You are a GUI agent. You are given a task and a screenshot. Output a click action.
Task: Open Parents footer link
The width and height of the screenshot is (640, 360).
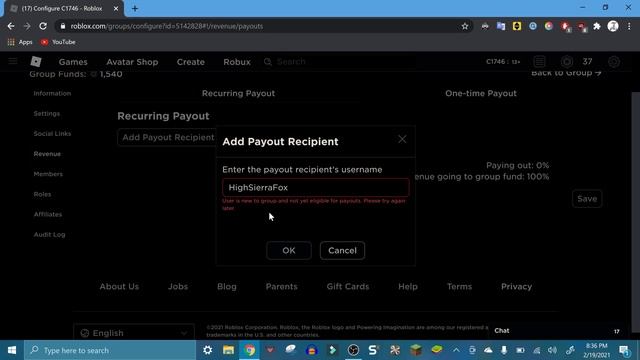[282, 287]
